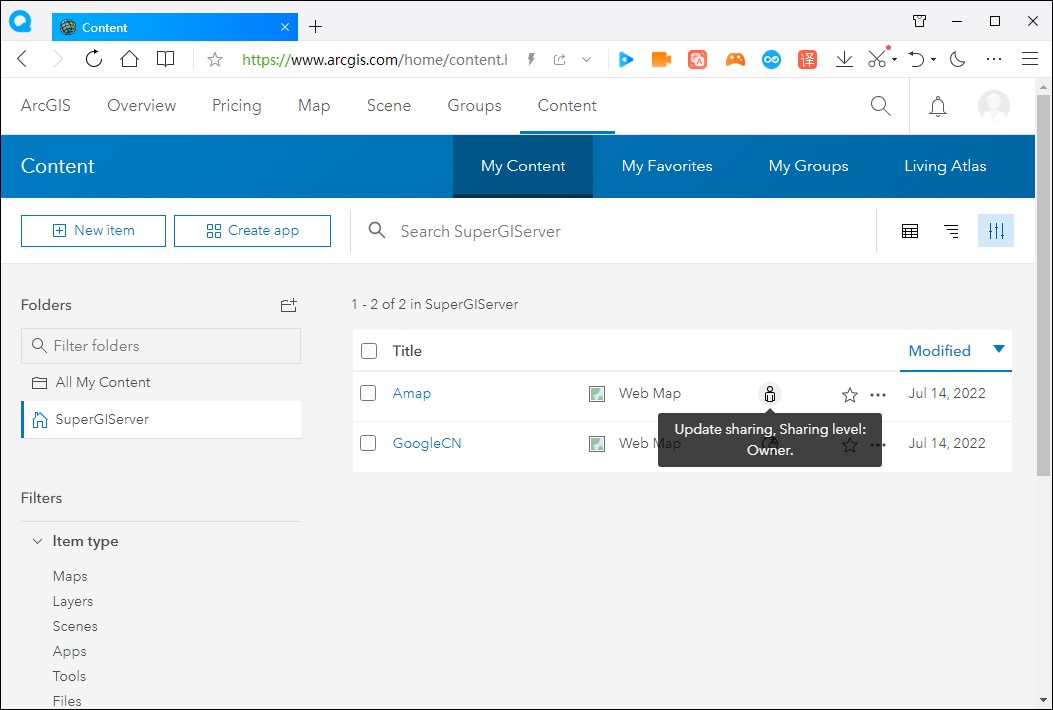
Task: Click the Filter folders input field
Action: click(161, 346)
